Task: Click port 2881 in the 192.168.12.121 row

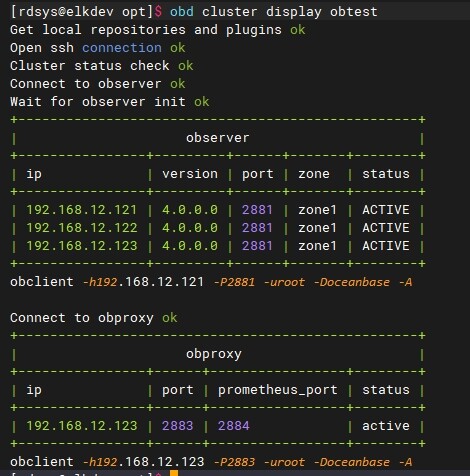Action: [257, 210]
